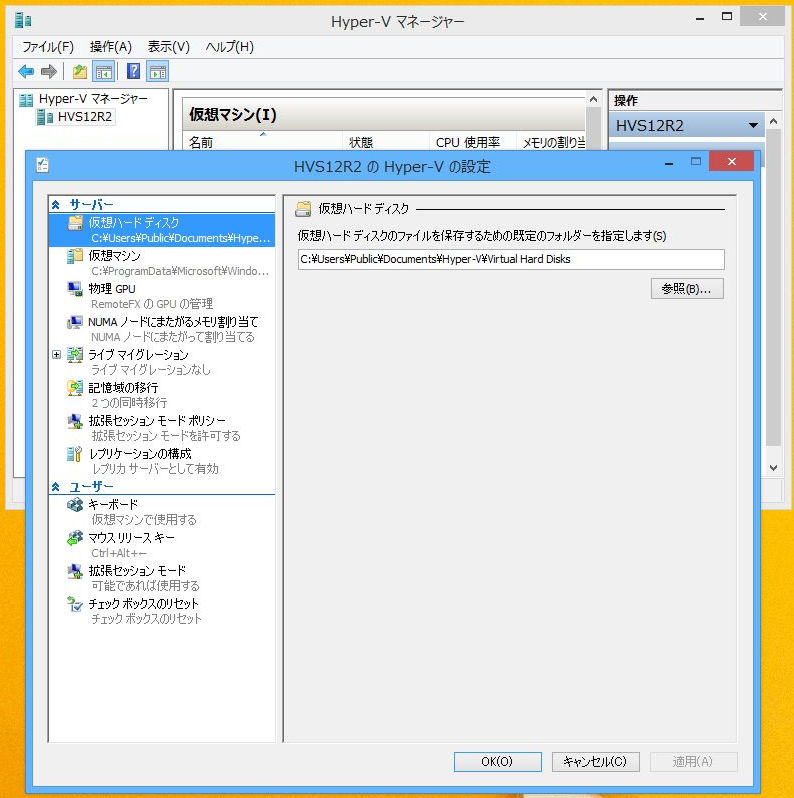Open the ヘルプ(H) menu
The width and height of the screenshot is (794, 798).
229,47
